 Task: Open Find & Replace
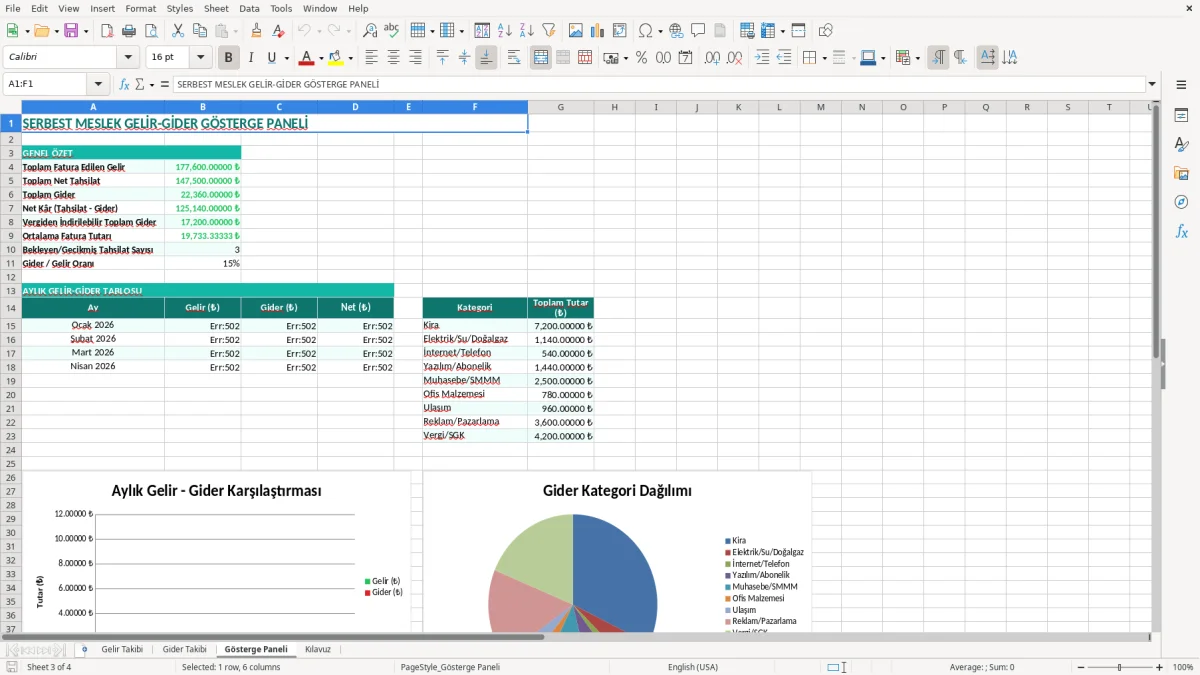point(370,31)
